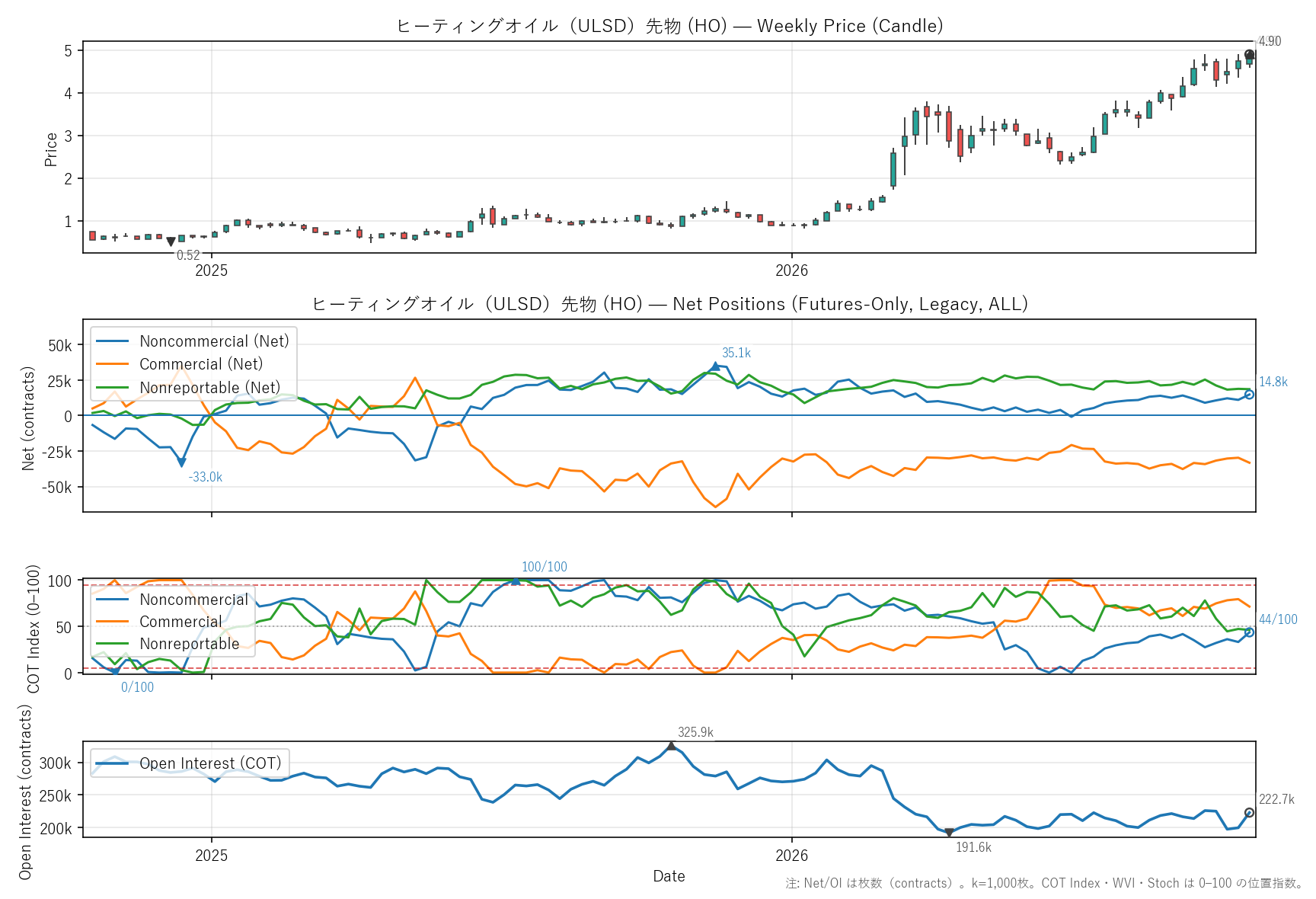Click the 222.7k latest open interest label
The height and width of the screenshot is (899, 1316).
(1276, 799)
